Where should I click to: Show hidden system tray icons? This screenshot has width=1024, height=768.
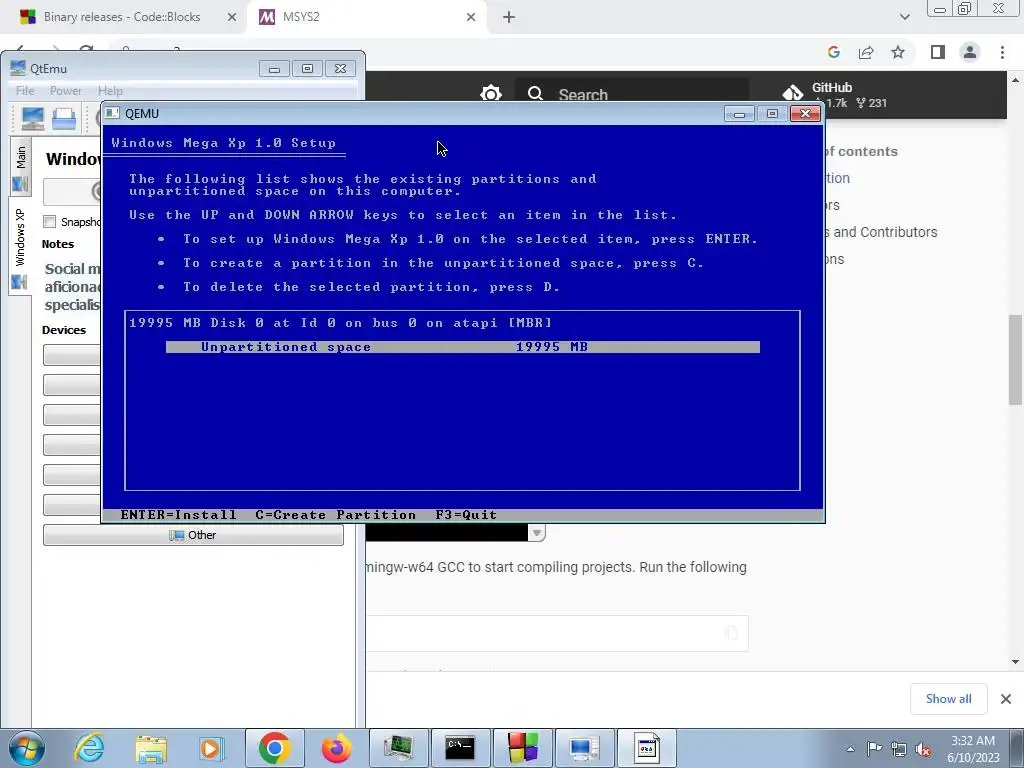click(x=850, y=749)
